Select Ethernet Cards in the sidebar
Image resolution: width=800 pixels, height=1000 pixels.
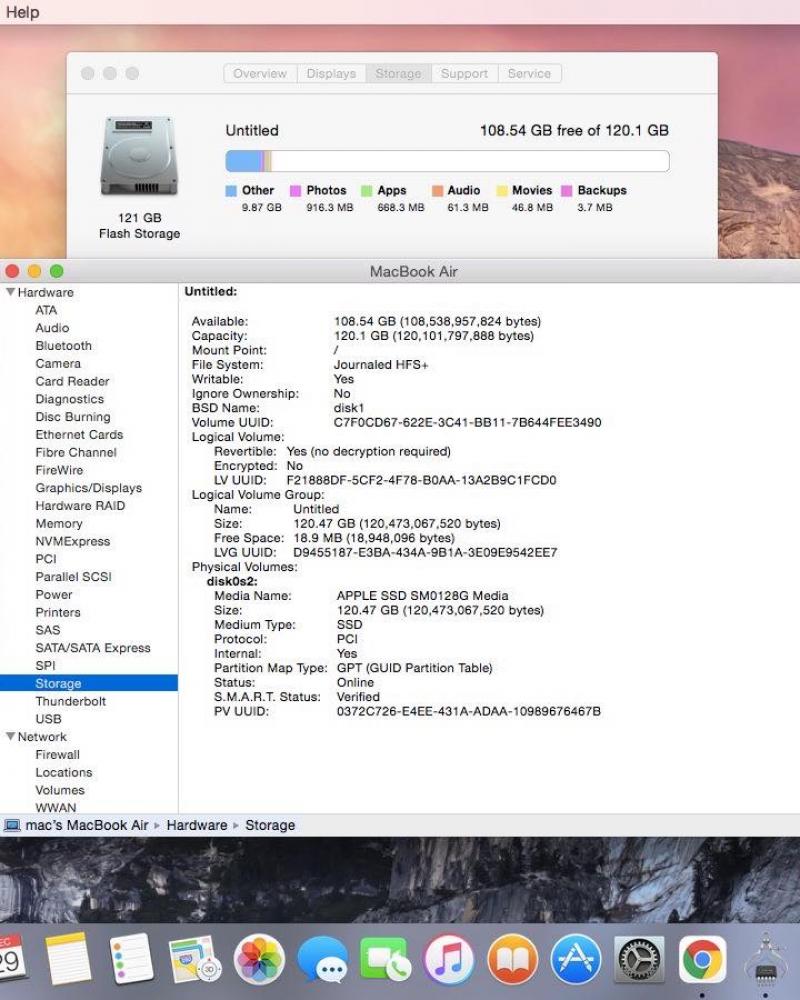tap(79, 435)
